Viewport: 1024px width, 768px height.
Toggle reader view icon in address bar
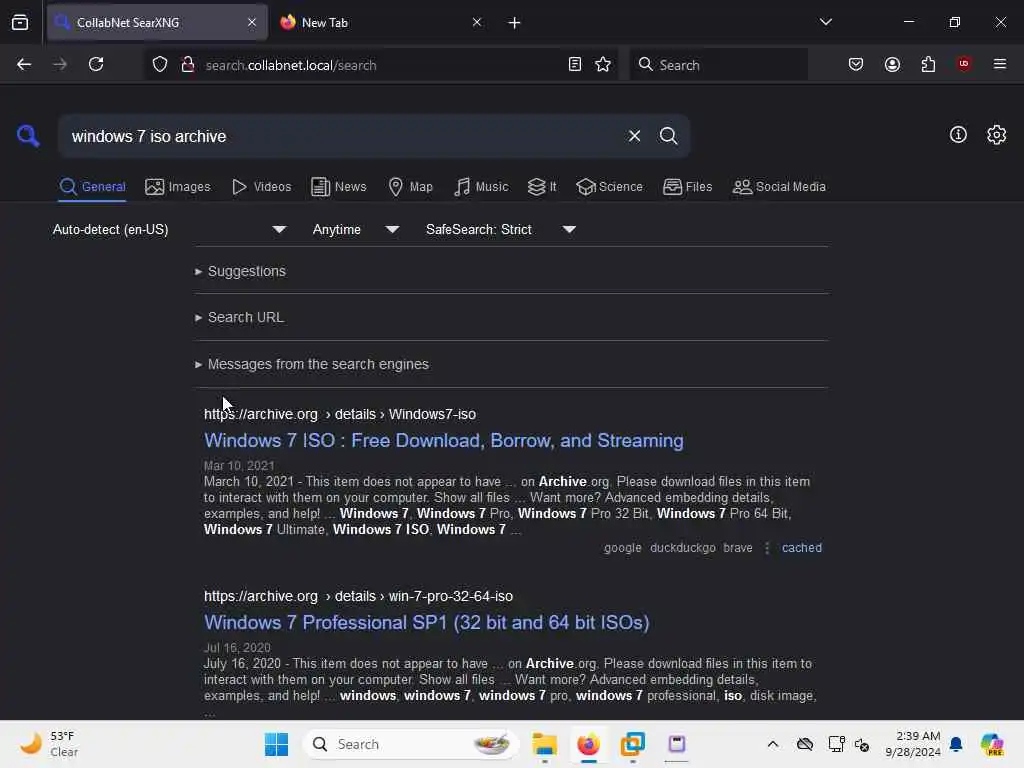(575, 65)
